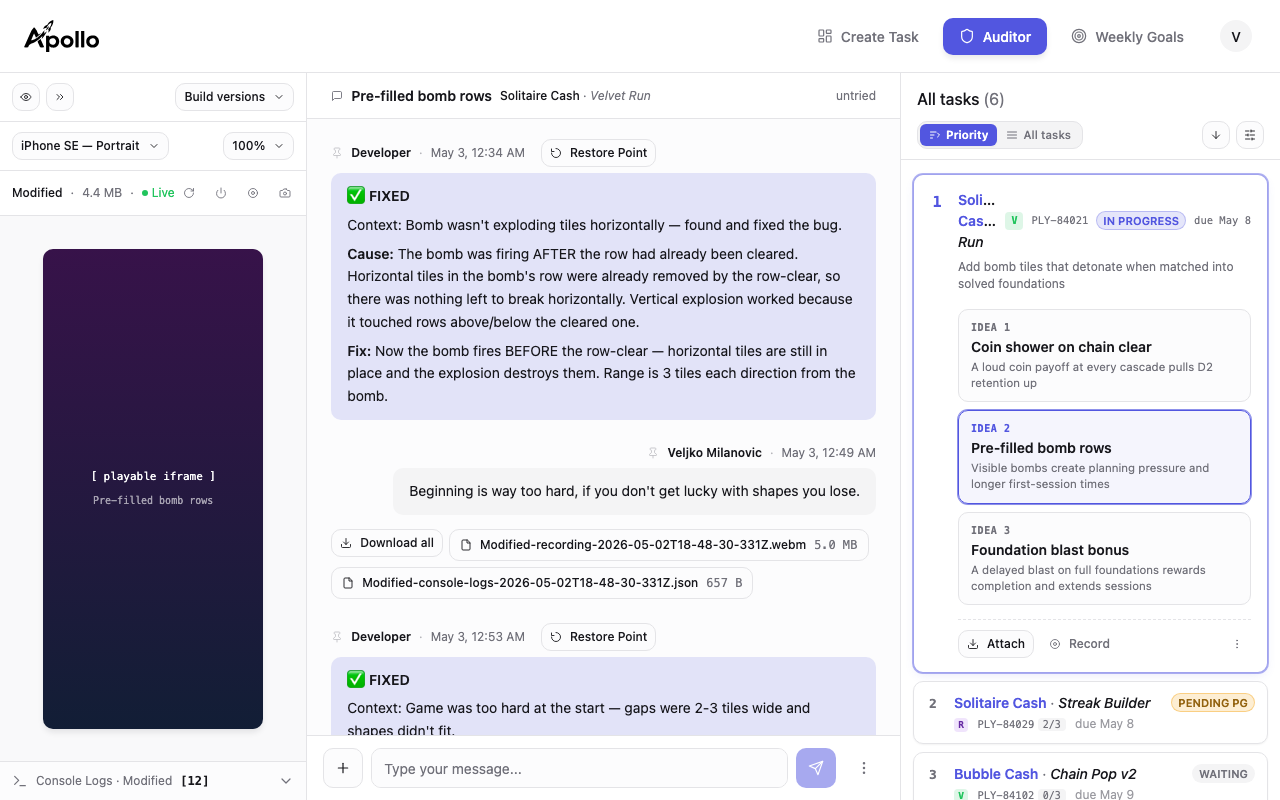The height and width of the screenshot is (800, 1280).
Task: Open the Modified-recording webm file attachment
Action: [659, 545]
